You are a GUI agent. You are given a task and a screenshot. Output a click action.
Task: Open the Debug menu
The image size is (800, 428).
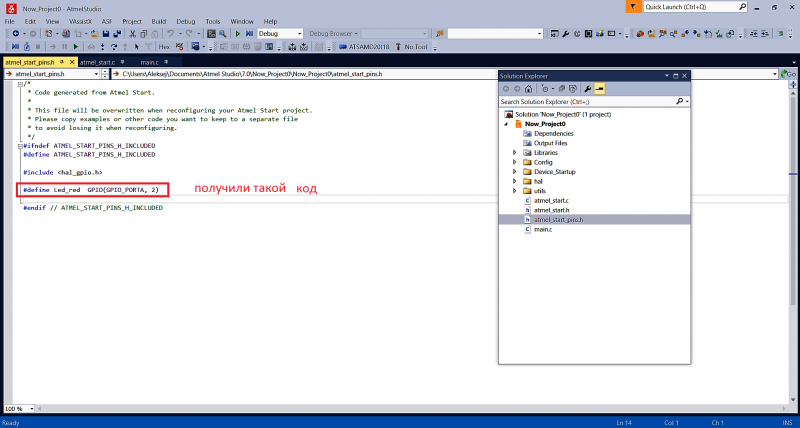(186, 21)
